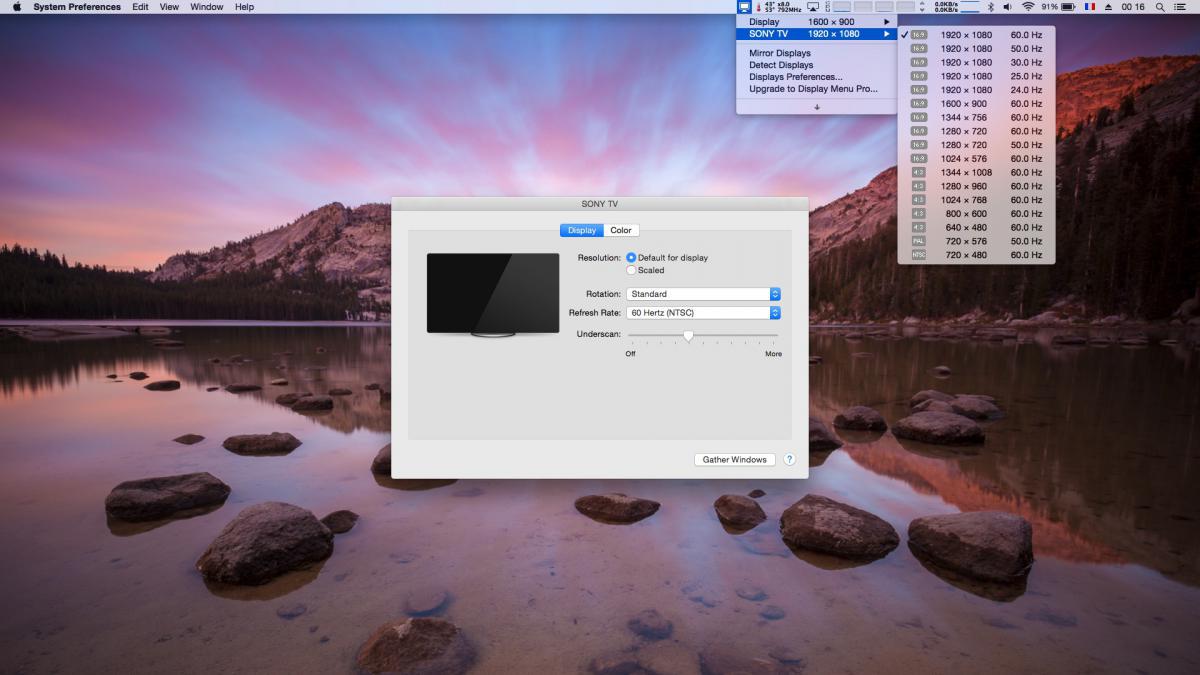The width and height of the screenshot is (1200, 675).
Task: Select Mirror Displays menu item
Action: click(780, 53)
